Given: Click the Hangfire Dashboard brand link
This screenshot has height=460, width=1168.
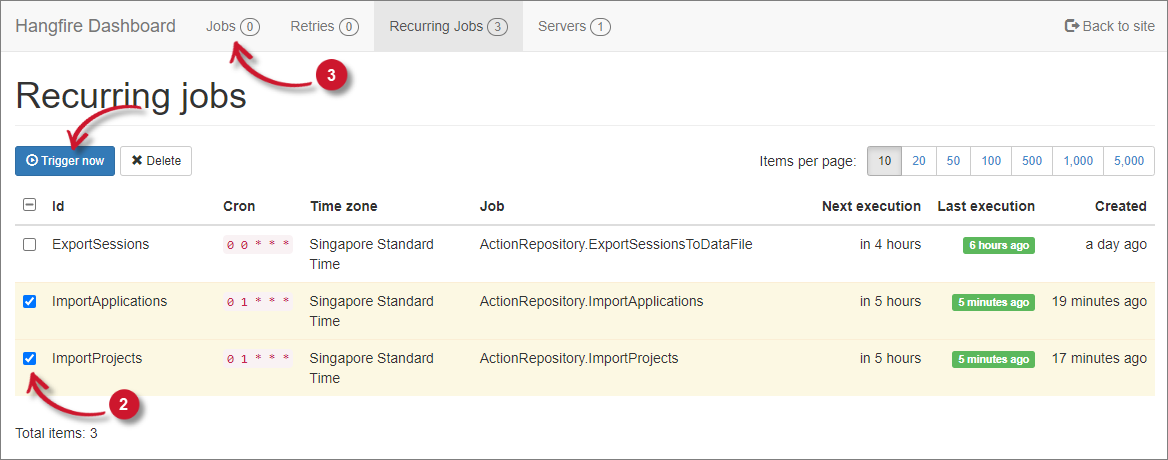Looking at the screenshot, I should point(95,26).
